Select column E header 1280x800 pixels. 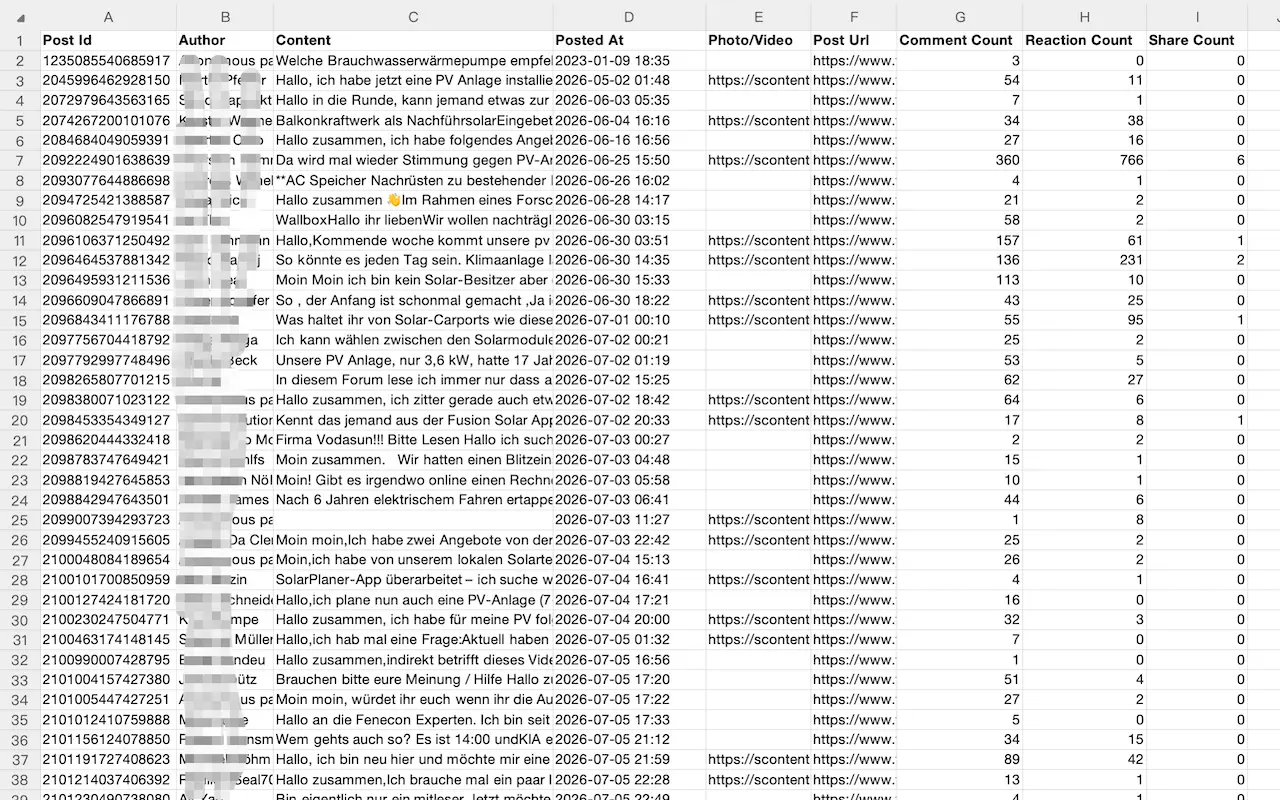[x=758, y=17]
